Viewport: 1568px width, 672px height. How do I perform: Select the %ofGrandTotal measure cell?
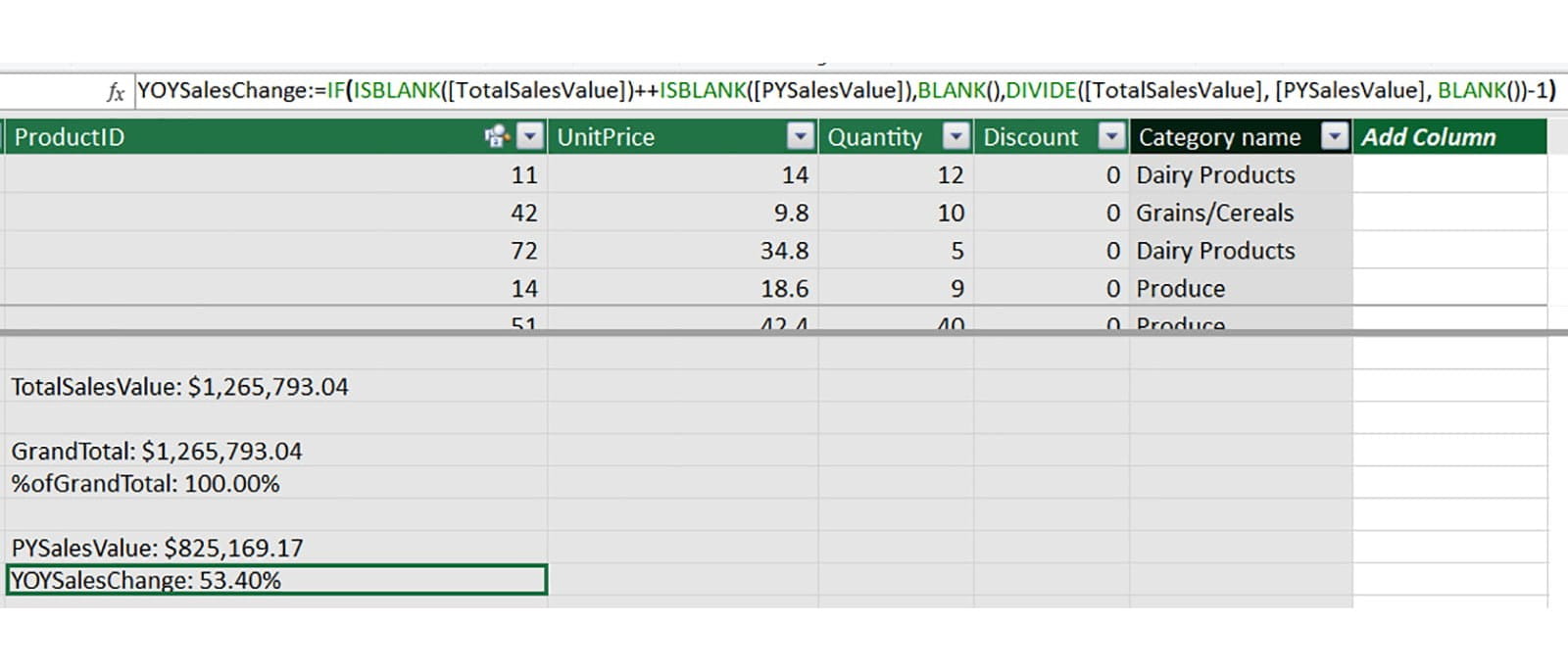click(145, 484)
